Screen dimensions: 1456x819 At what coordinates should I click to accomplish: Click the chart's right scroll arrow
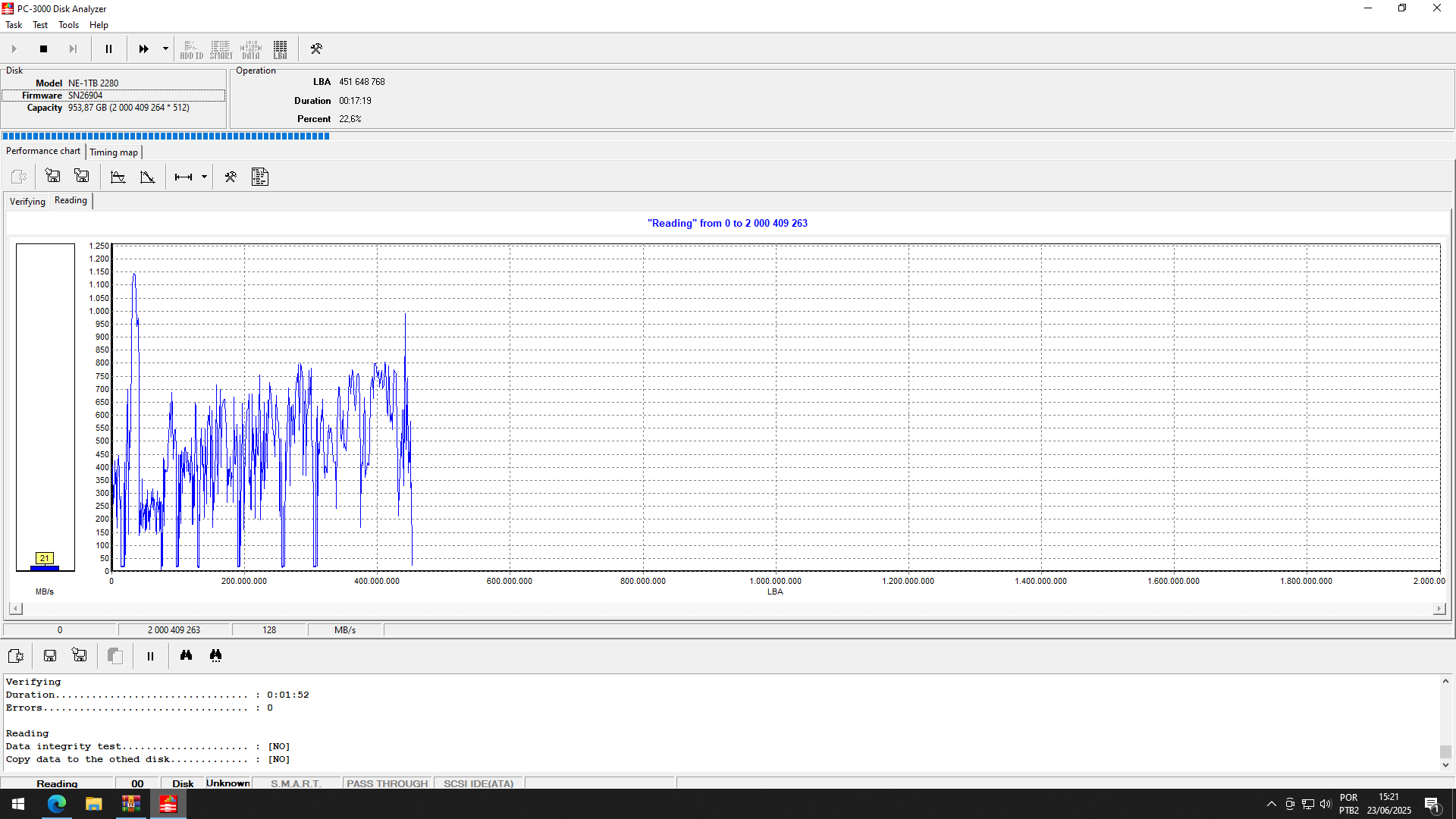(1439, 609)
